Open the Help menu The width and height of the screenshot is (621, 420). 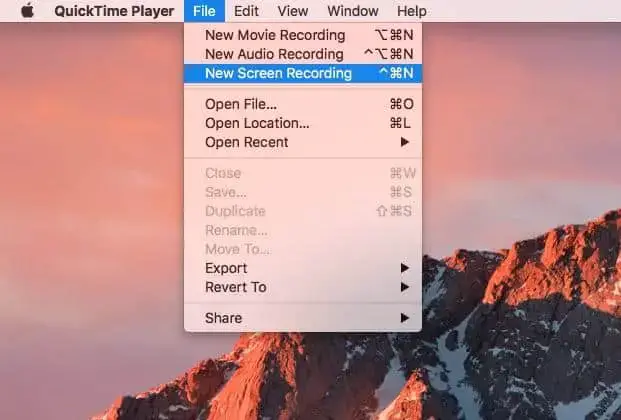(x=412, y=11)
